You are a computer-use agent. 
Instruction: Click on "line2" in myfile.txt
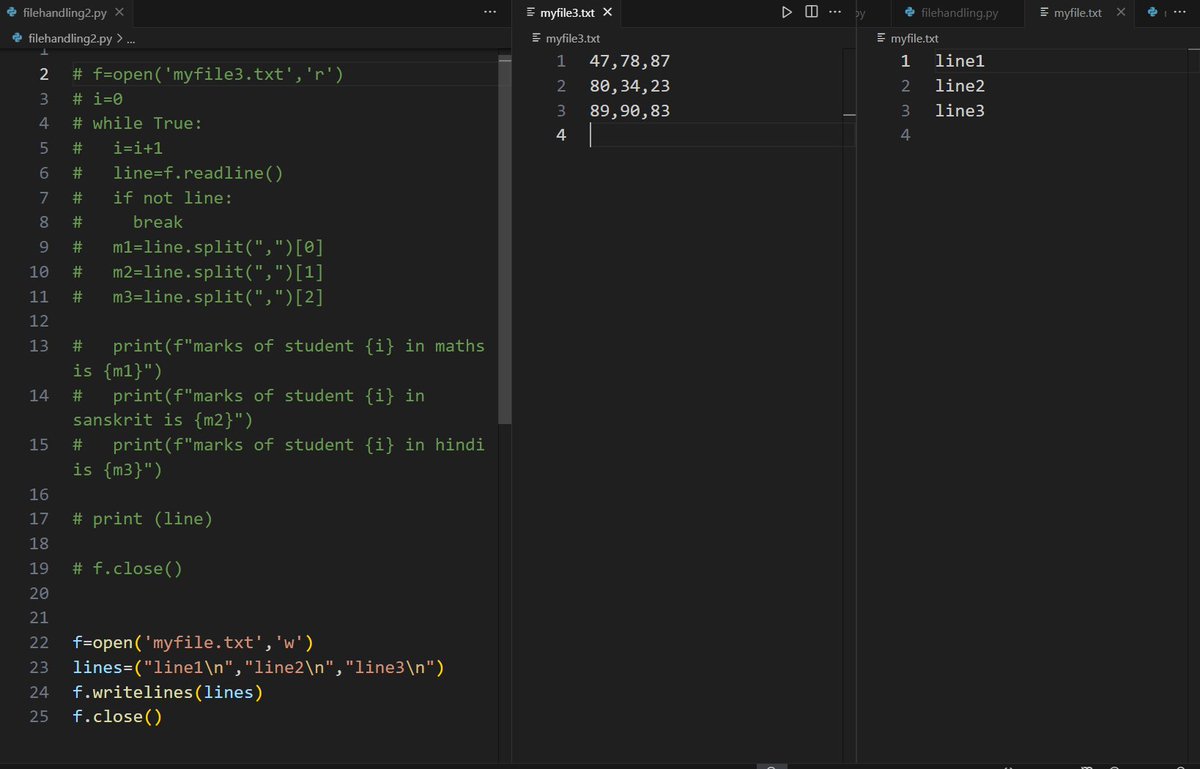point(960,86)
